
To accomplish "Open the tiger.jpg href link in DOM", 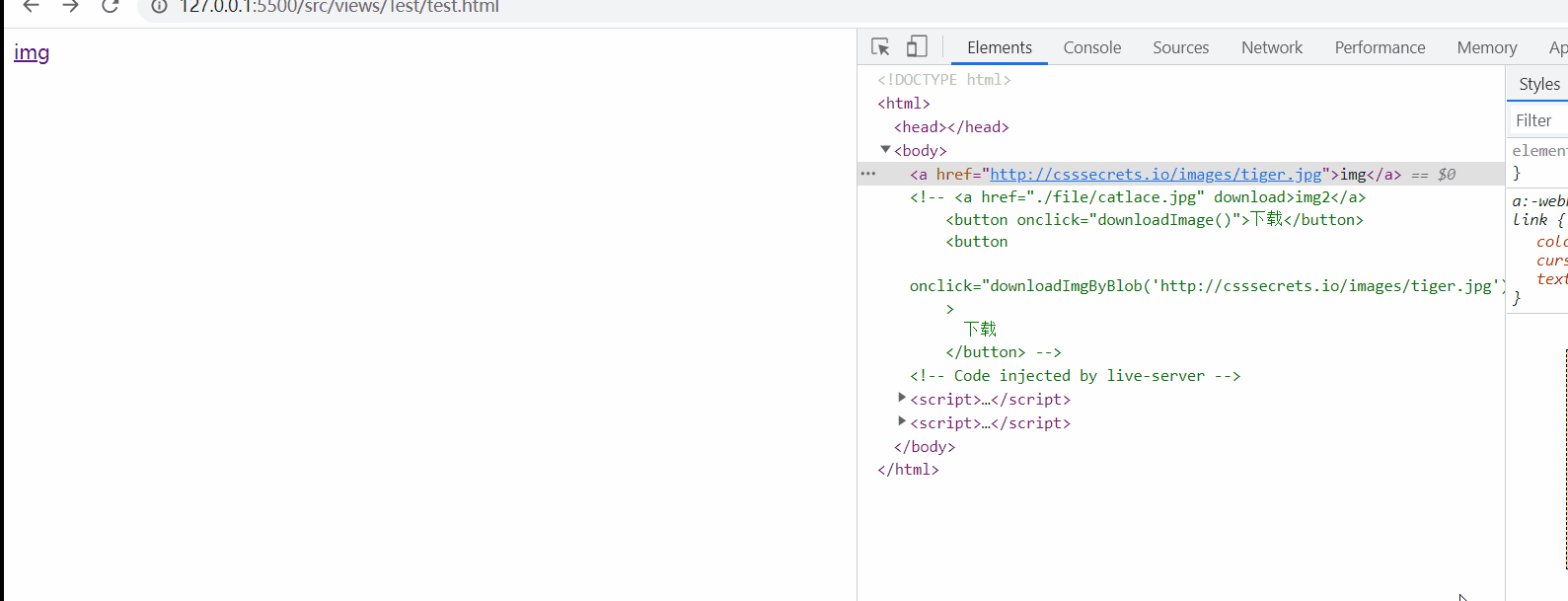I will point(1156,174).
